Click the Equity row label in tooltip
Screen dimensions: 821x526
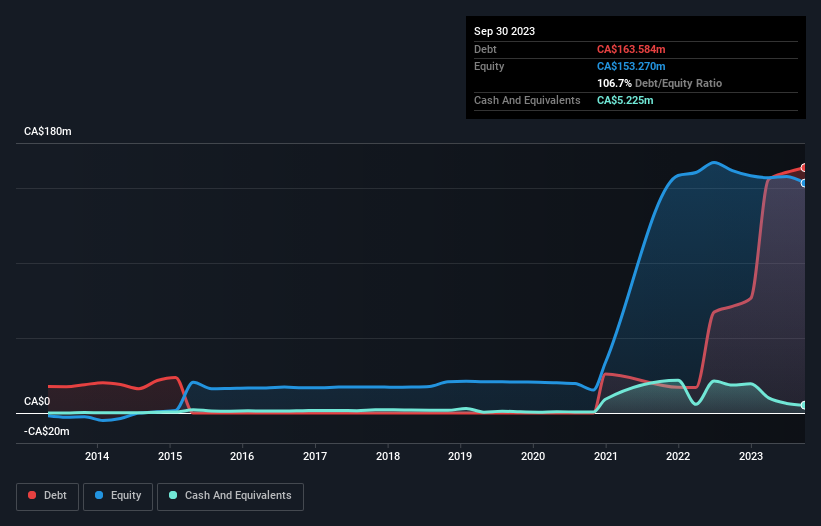[489, 66]
